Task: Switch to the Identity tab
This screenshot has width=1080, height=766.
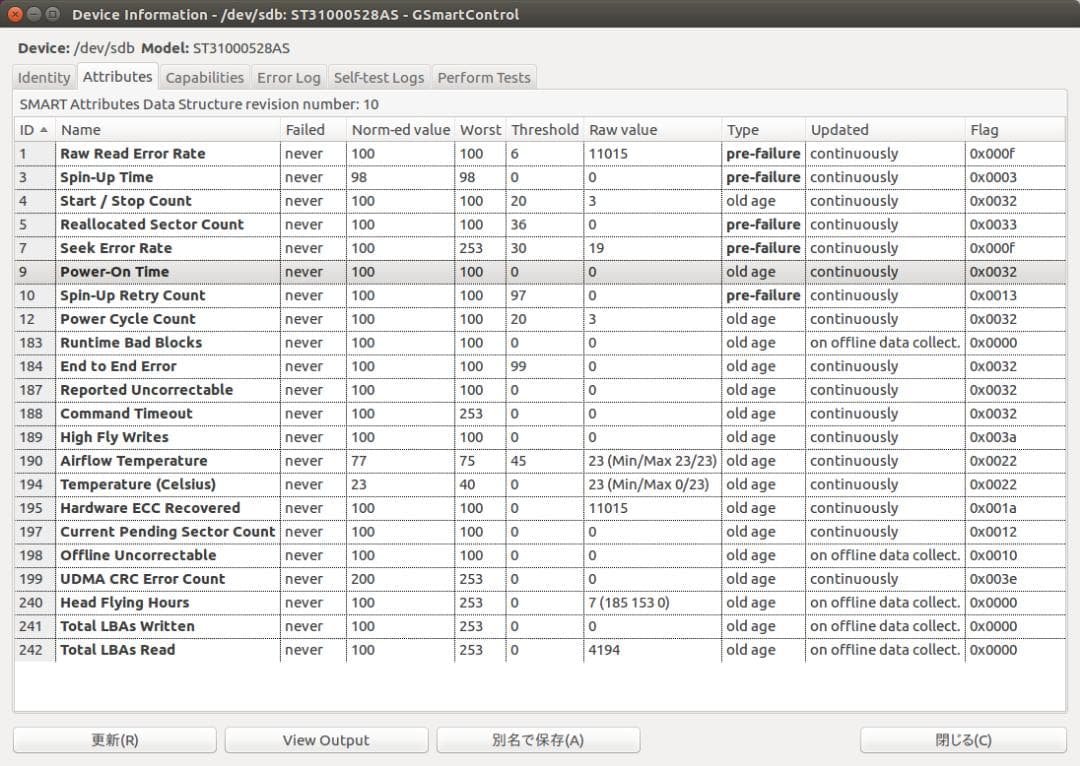Action: pyautogui.click(x=44, y=78)
